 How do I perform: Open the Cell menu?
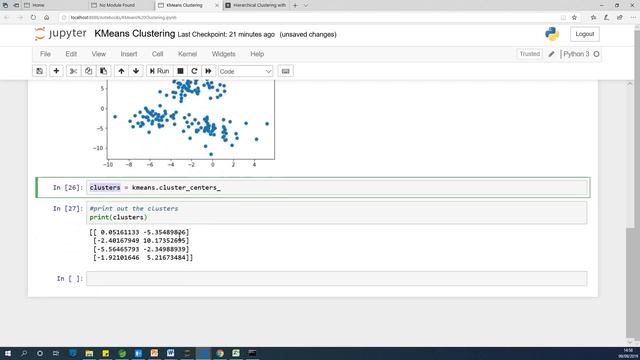point(157,54)
